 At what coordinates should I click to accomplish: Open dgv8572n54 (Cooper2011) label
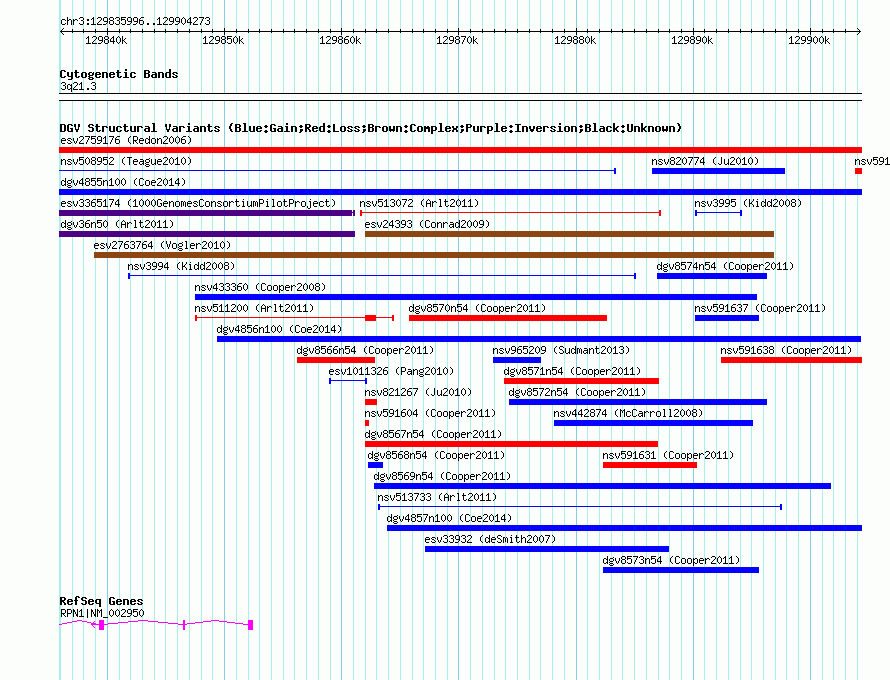click(577, 392)
